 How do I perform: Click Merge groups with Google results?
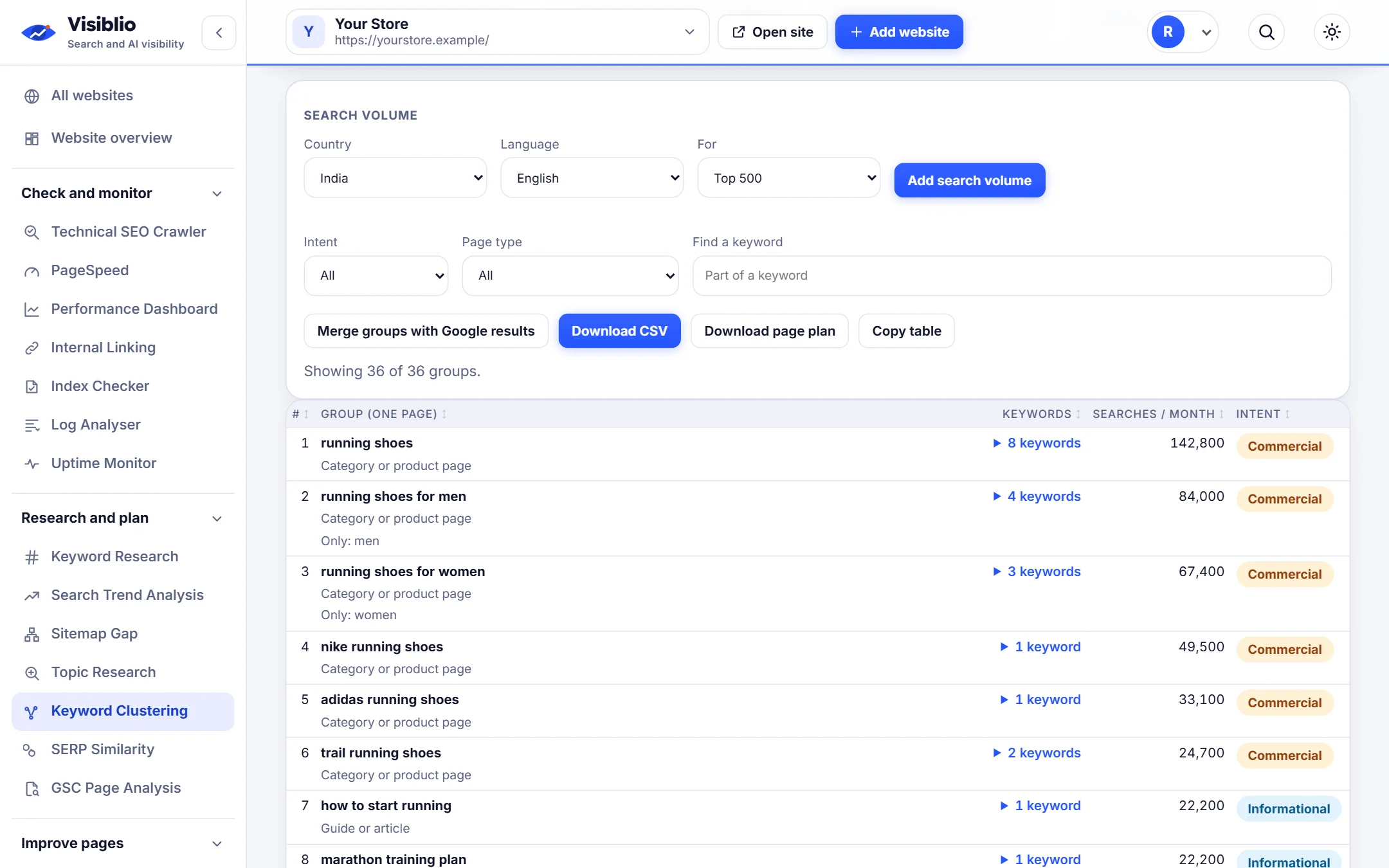(426, 331)
